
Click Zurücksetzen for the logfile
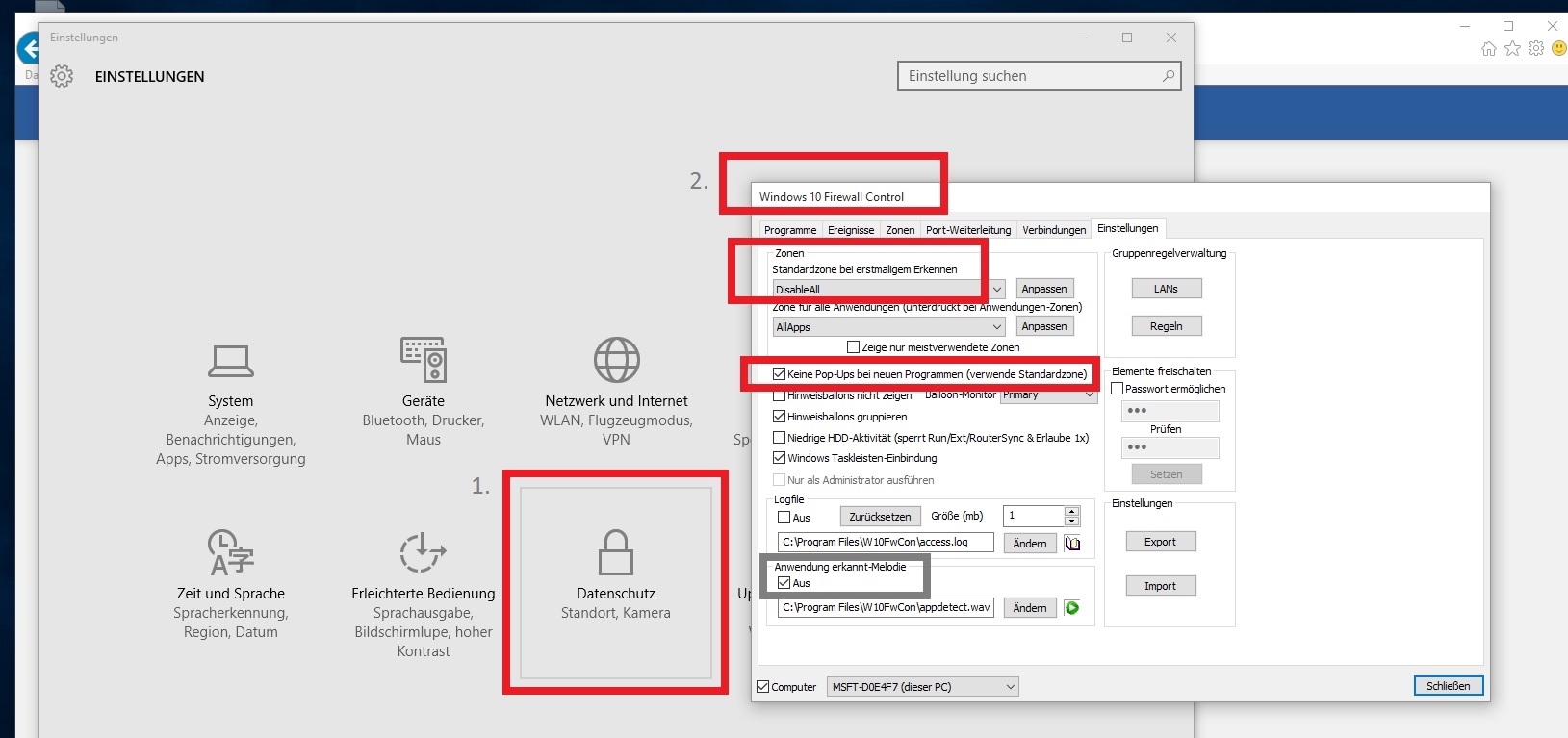(880, 517)
